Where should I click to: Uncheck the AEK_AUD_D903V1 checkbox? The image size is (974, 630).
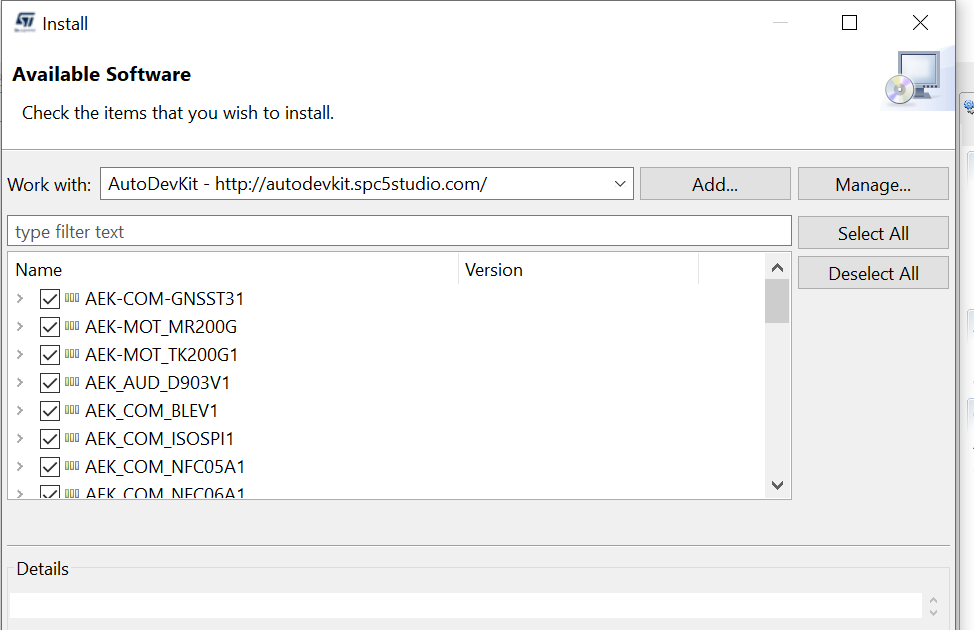(x=50, y=382)
